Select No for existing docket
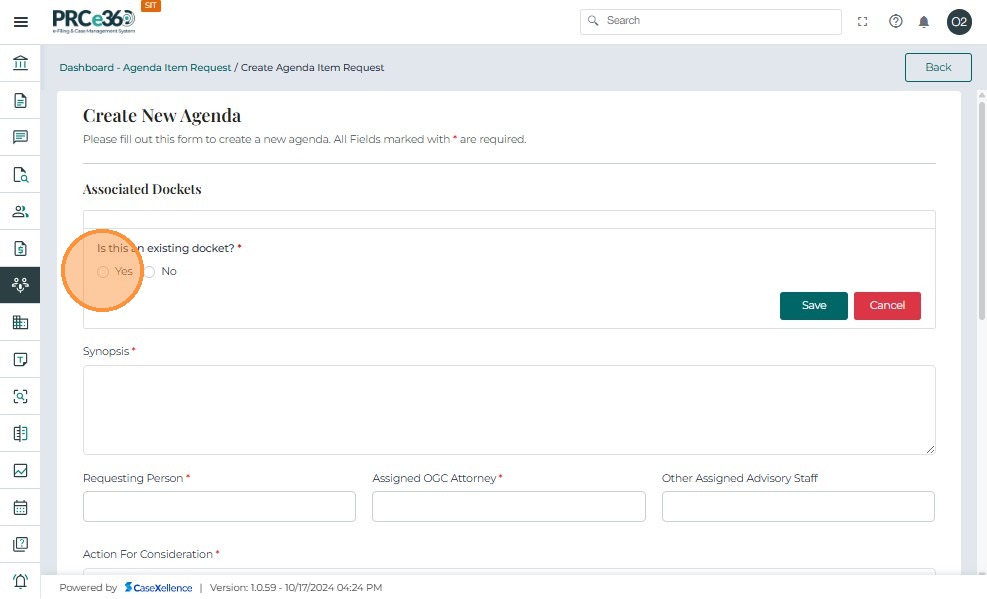The width and height of the screenshot is (987, 599). click(149, 272)
